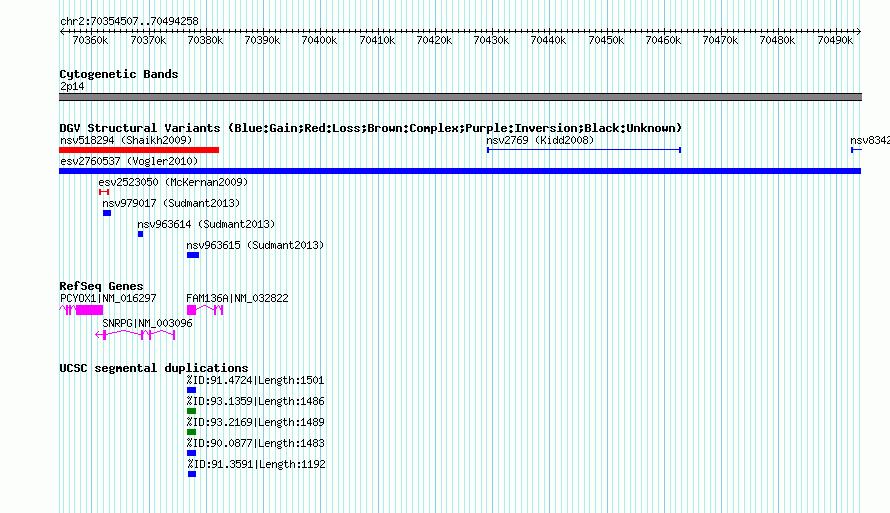
Task: Click duplication block for %ID:91.4724 Length:1501
Action: coord(191,390)
